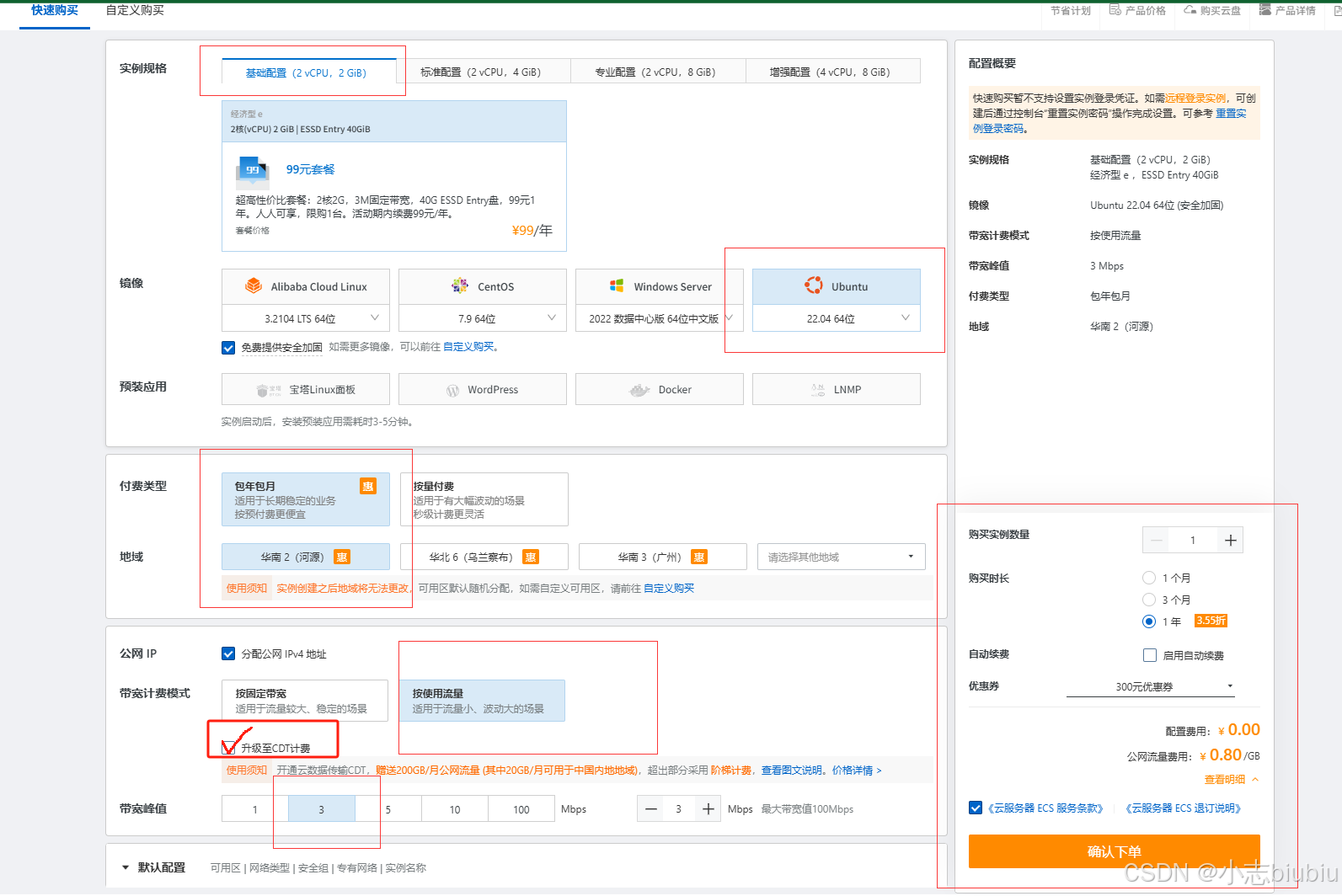Open the 远程登录实例 link
Viewport: 1342px width, 896px height.
click(x=1195, y=98)
